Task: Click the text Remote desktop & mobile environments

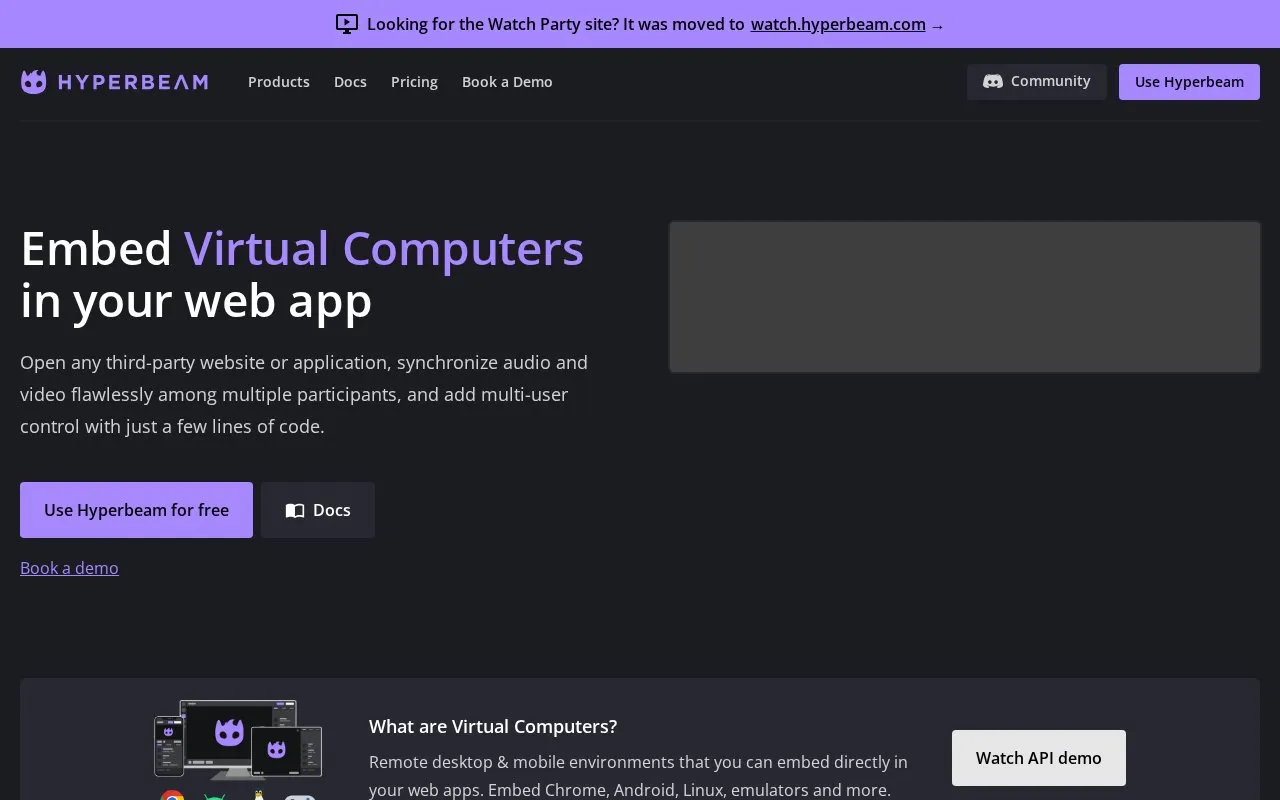Action: tap(638, 776)
